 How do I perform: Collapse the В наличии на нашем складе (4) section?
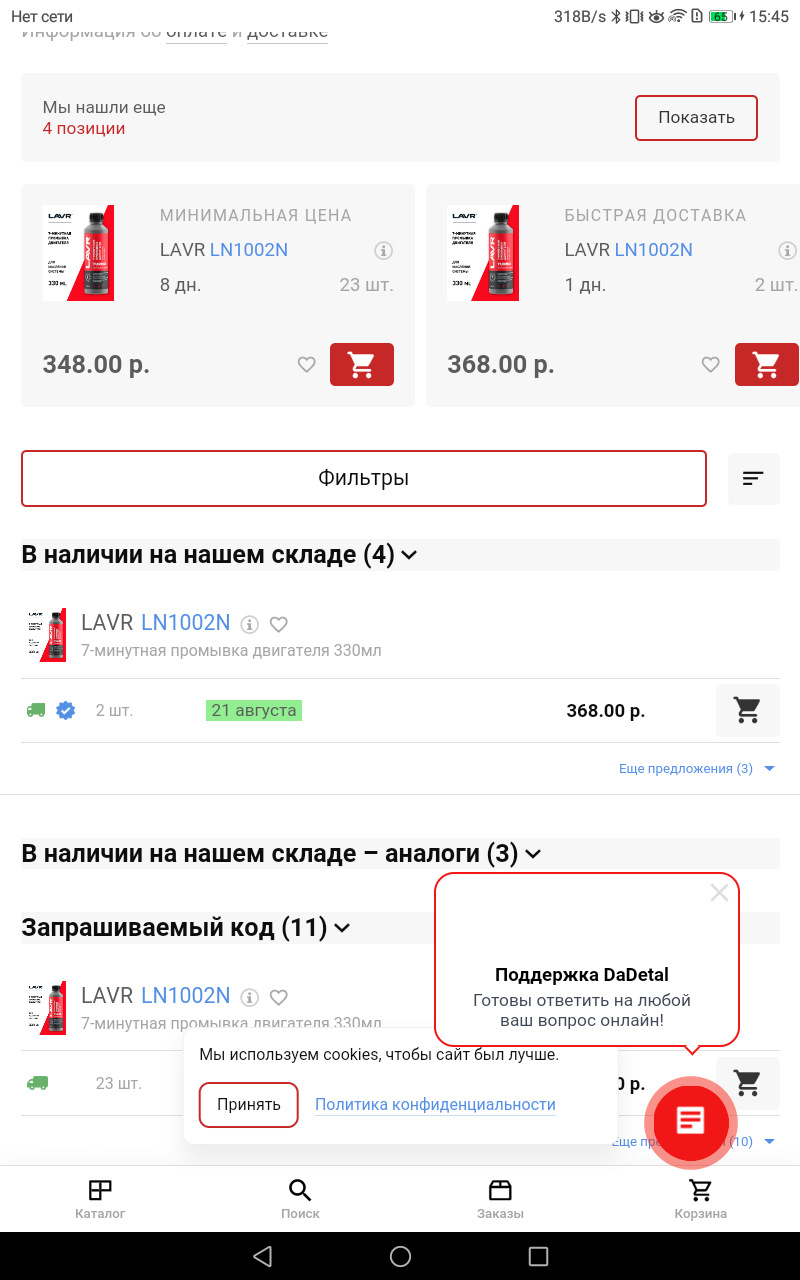(409, 555)
